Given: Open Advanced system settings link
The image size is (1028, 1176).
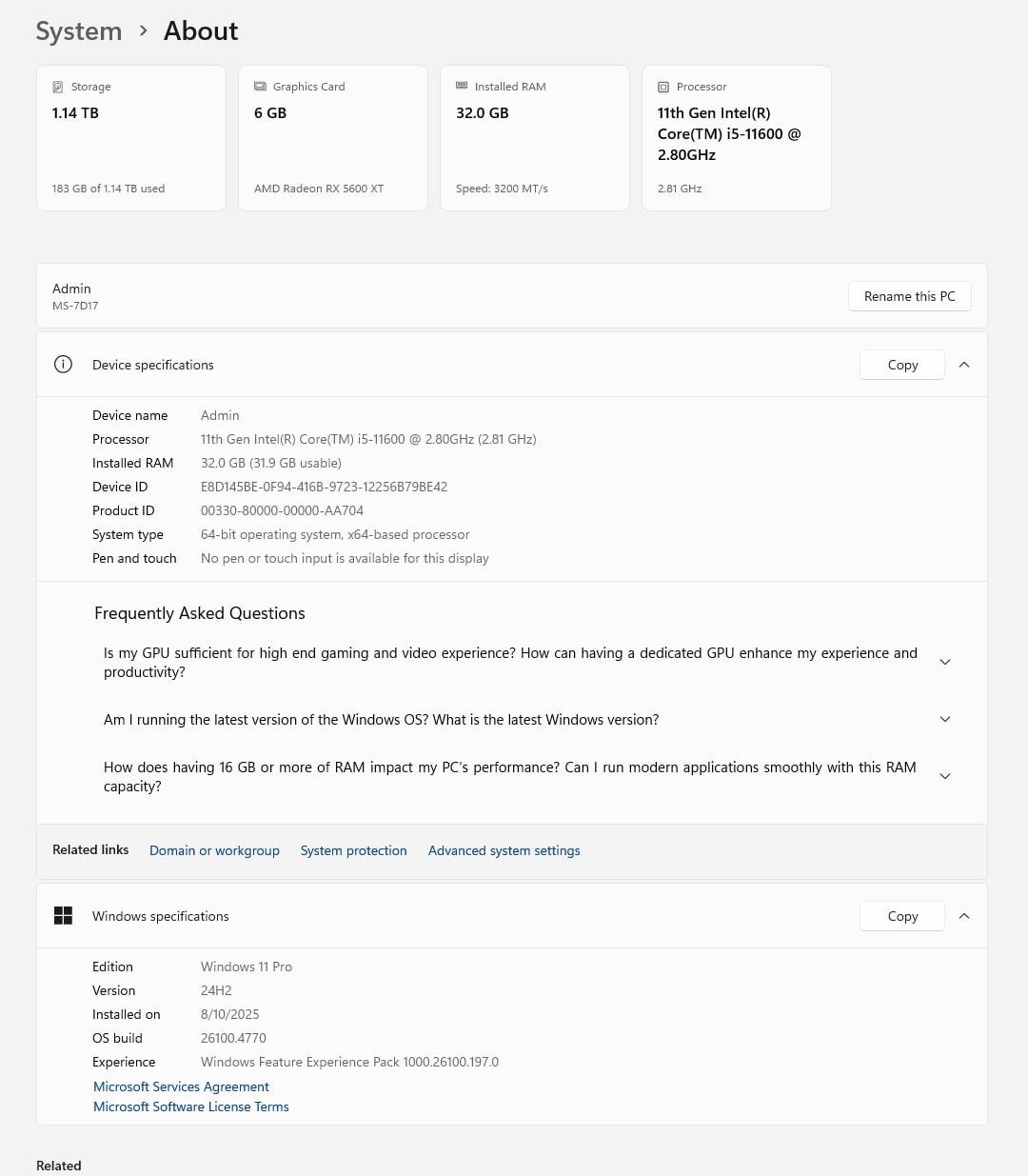Looking at the screenshot, I should 504,850.
